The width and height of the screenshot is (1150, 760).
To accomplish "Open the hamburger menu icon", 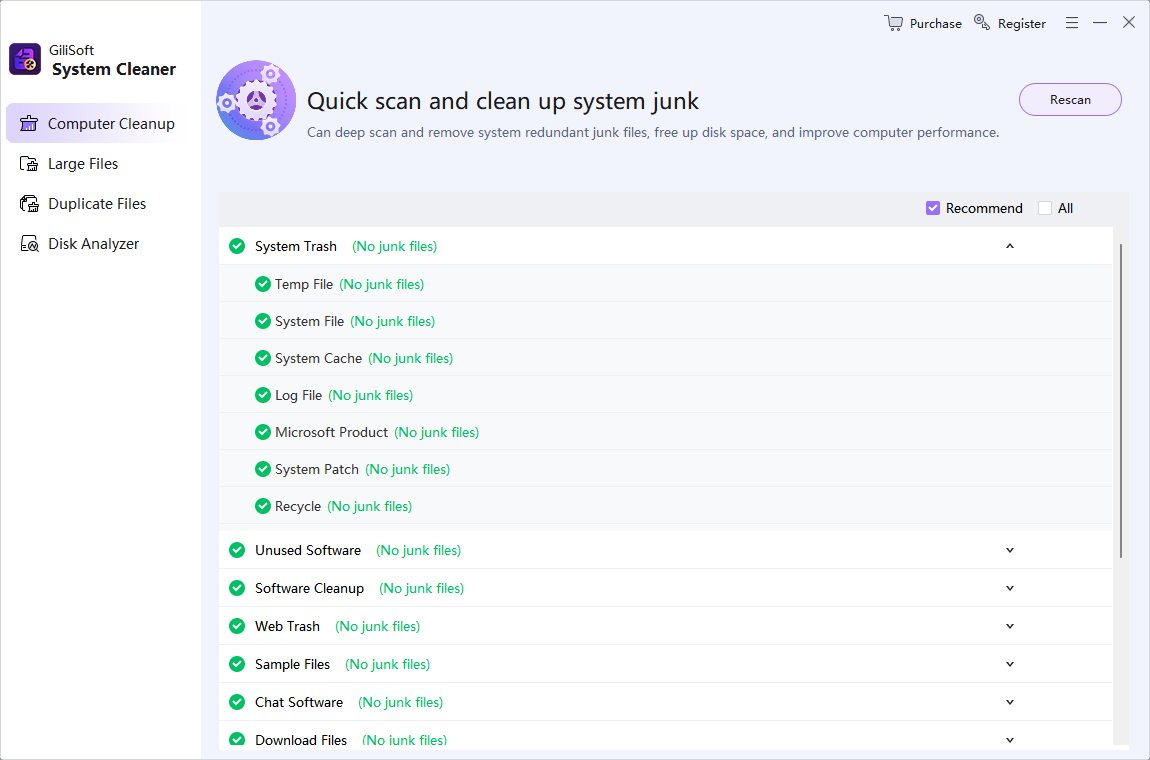I will coord(1071,23).
